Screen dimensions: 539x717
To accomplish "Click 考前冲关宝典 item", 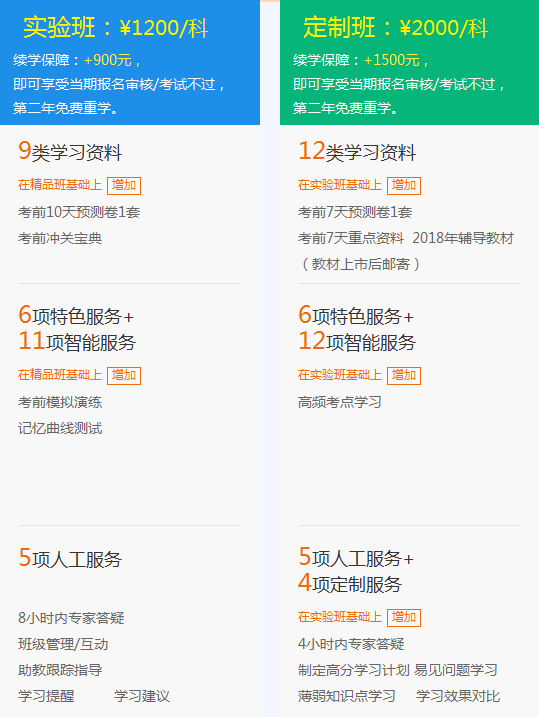I will click(x=60, y=238).
